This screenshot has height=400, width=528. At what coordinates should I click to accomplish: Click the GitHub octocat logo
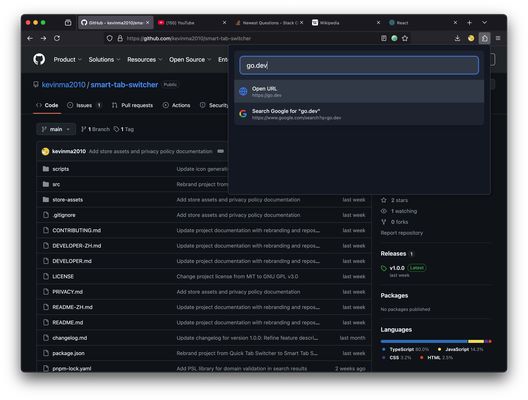pos(39,59)
